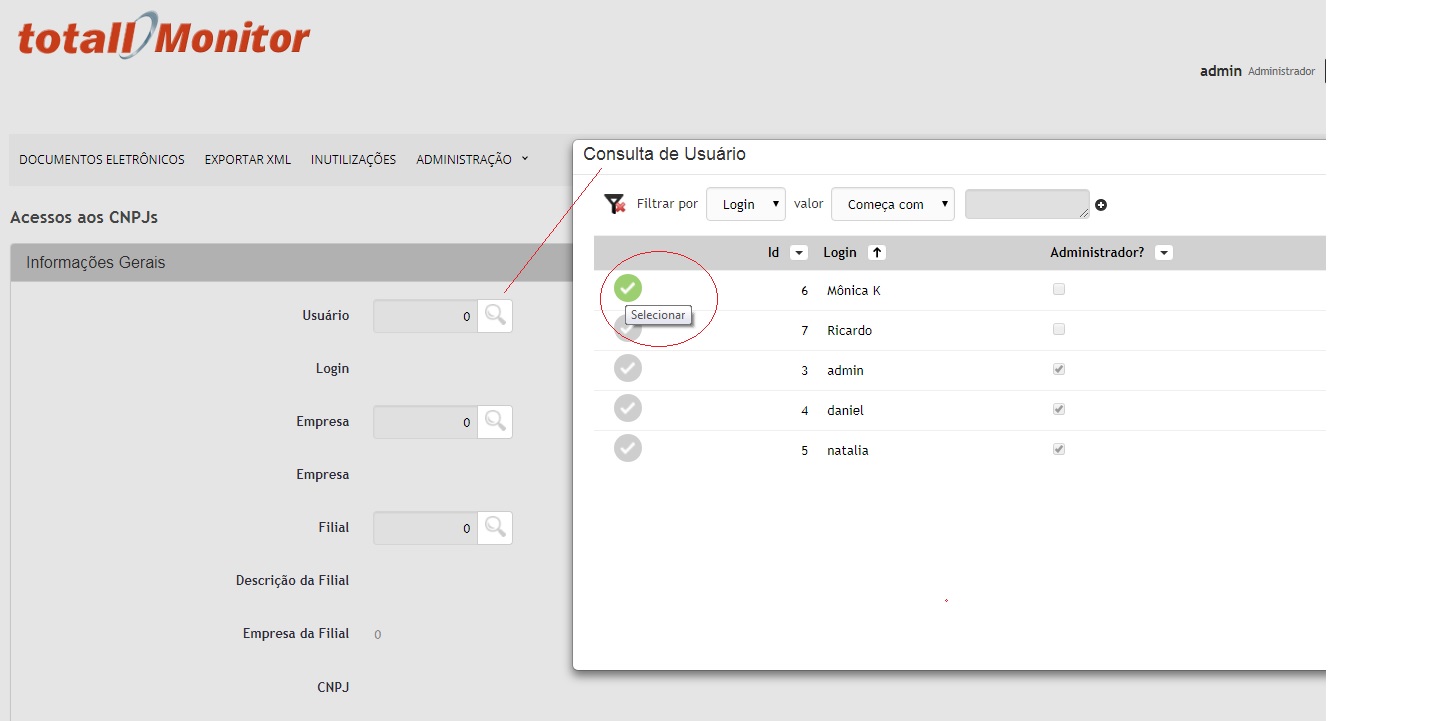Open the Filial search lookup magnifier
Screen dimensions: 1430x721
coord(495,528)
